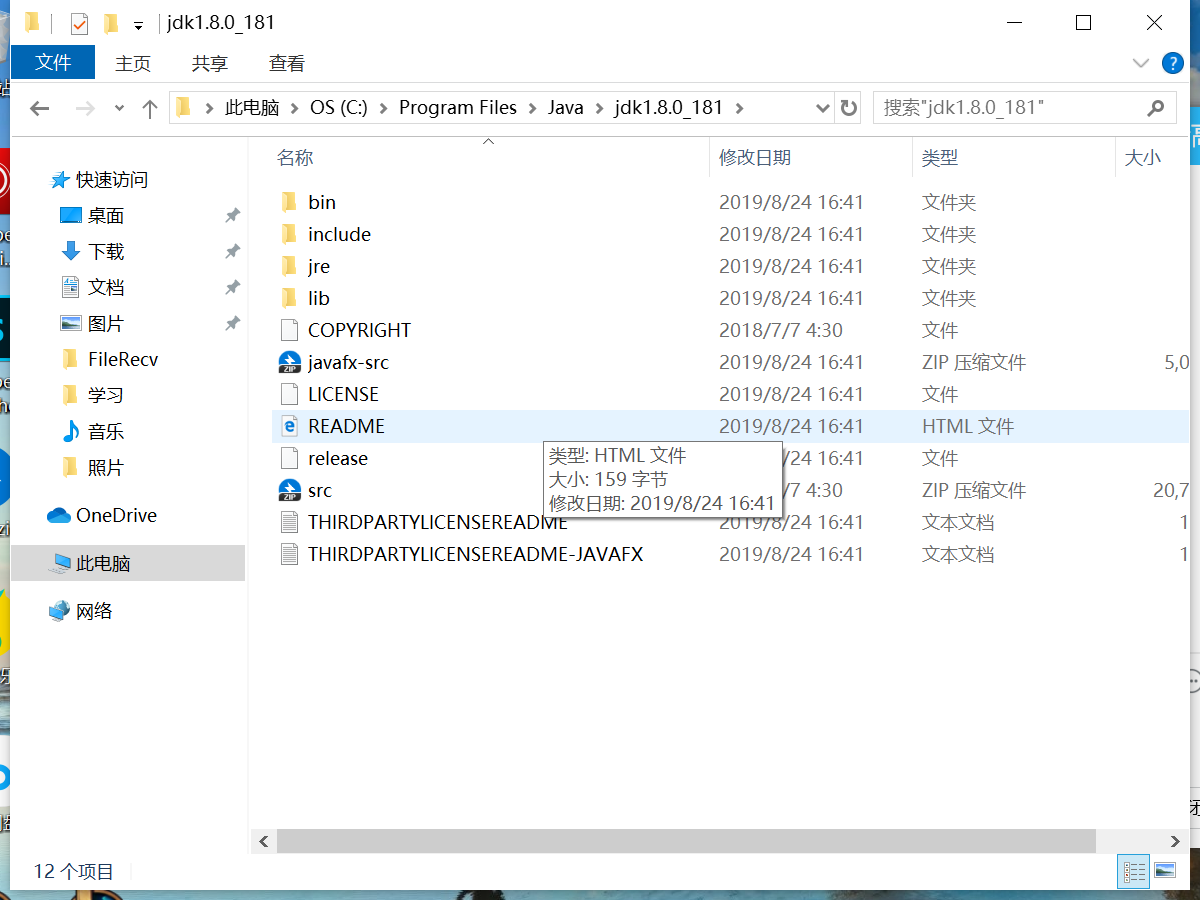Image resolution: width=1200 pixels, height=900 pixels.
Task: Go up one folder level arrow
Action: (x=150, y=108)
